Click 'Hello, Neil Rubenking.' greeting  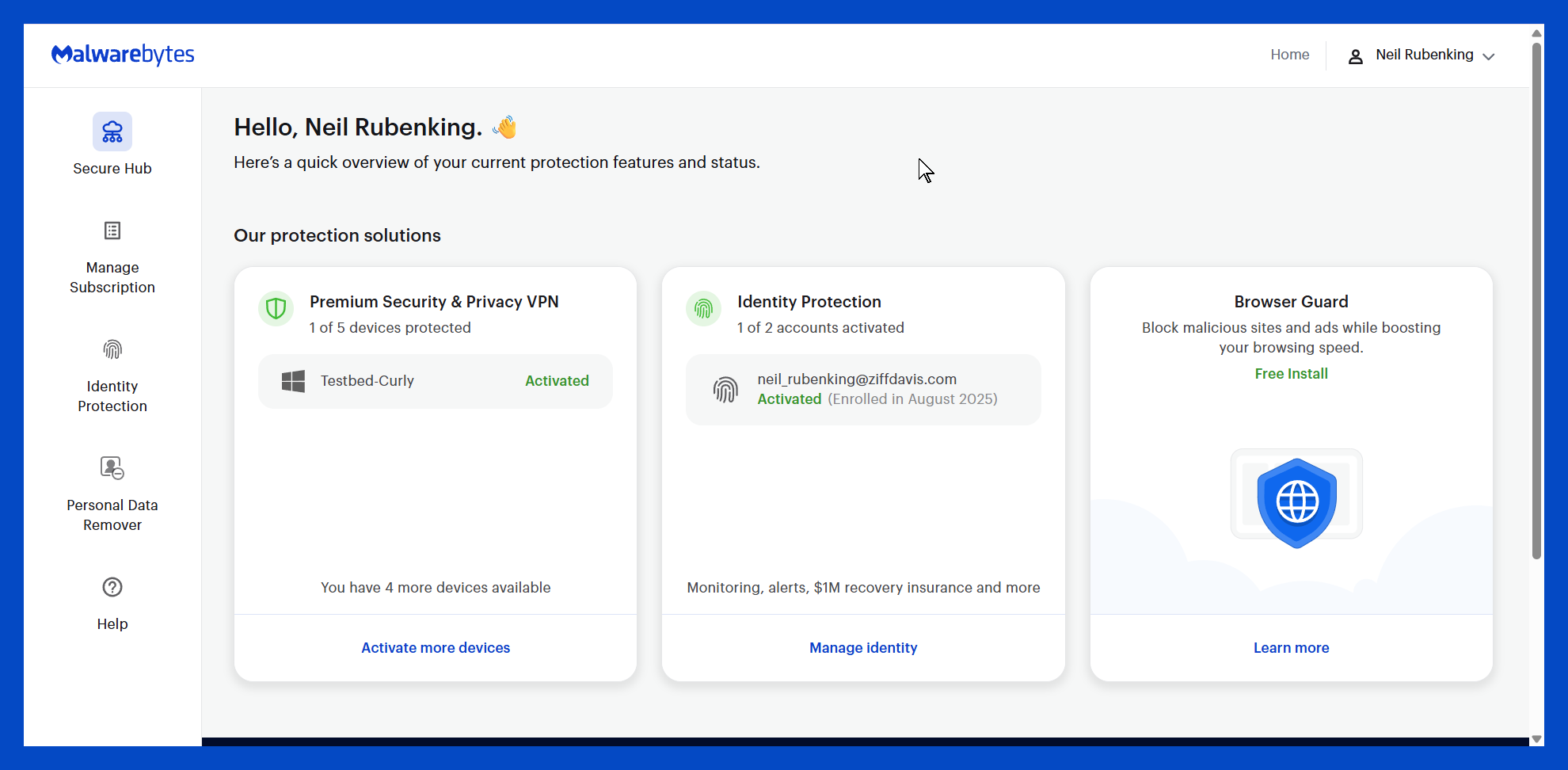358,128
